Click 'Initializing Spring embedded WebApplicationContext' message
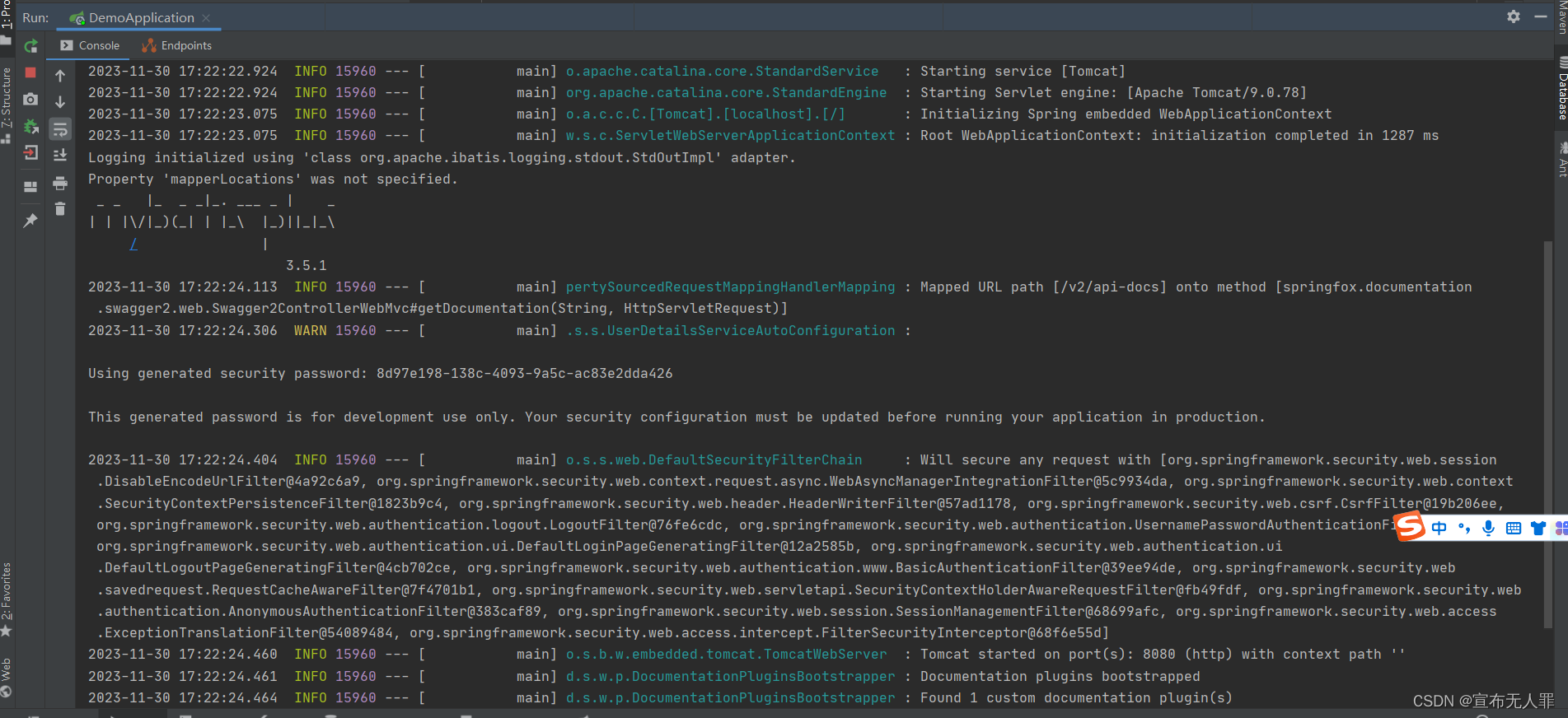1568x718 pixels. 1126,114
